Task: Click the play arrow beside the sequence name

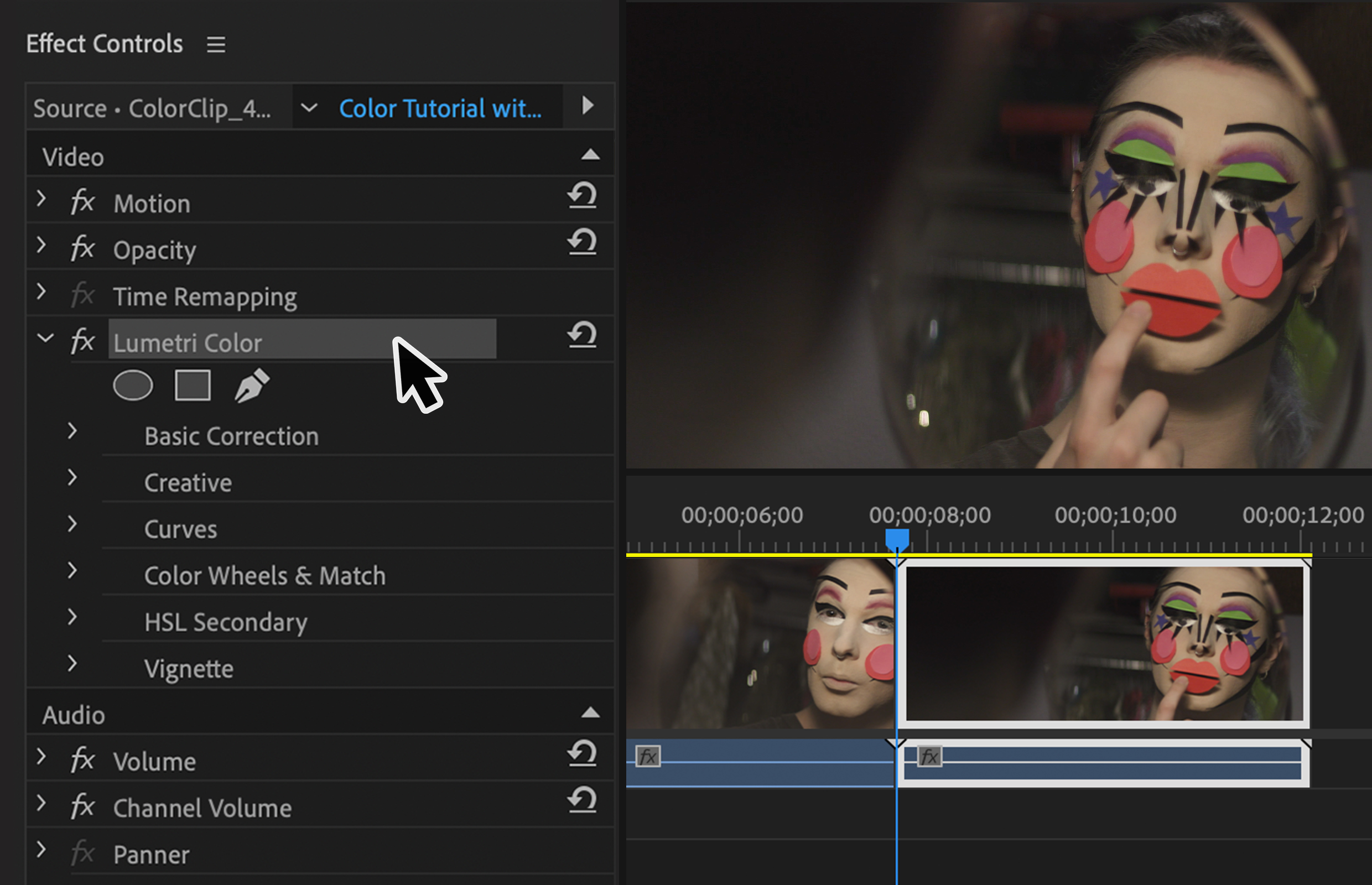Action: click(x=588, y=106)
